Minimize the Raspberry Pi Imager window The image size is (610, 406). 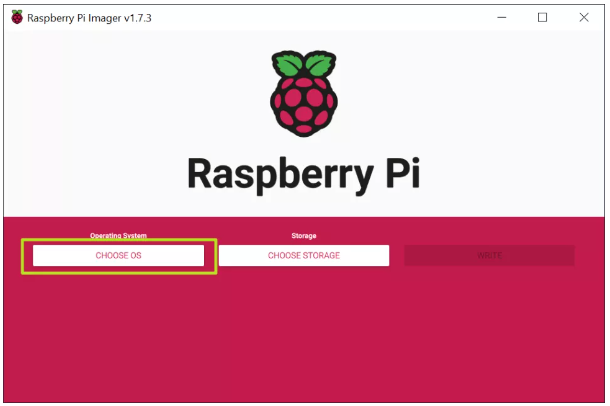(502, 18)
